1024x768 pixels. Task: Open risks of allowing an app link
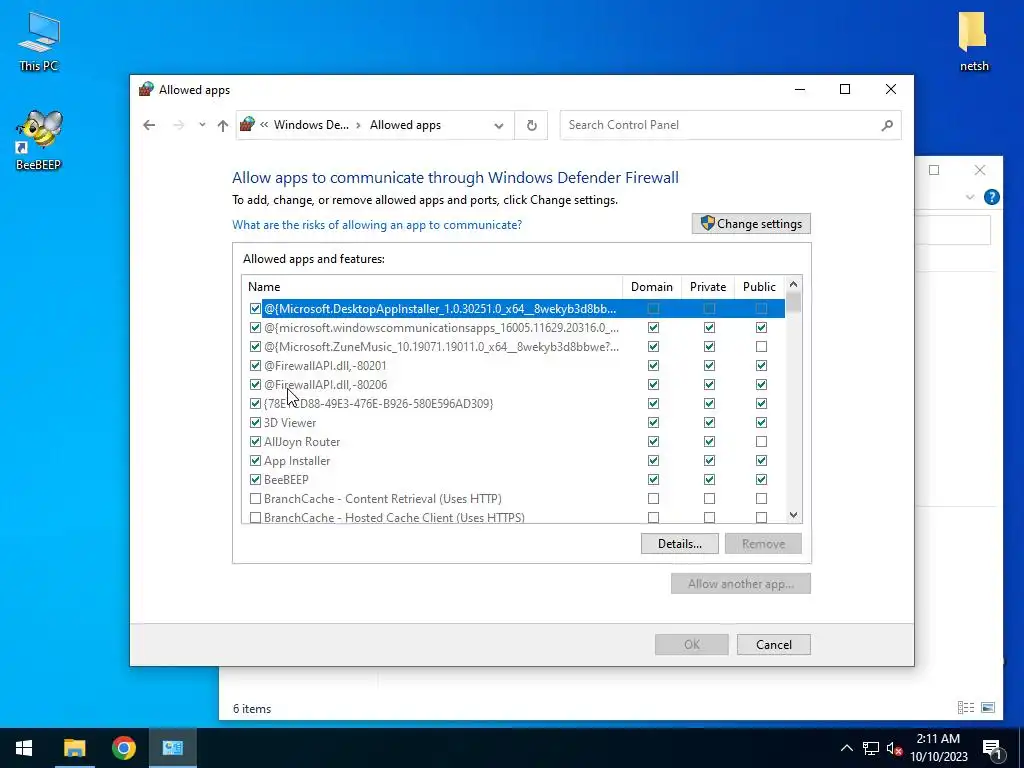377,225
